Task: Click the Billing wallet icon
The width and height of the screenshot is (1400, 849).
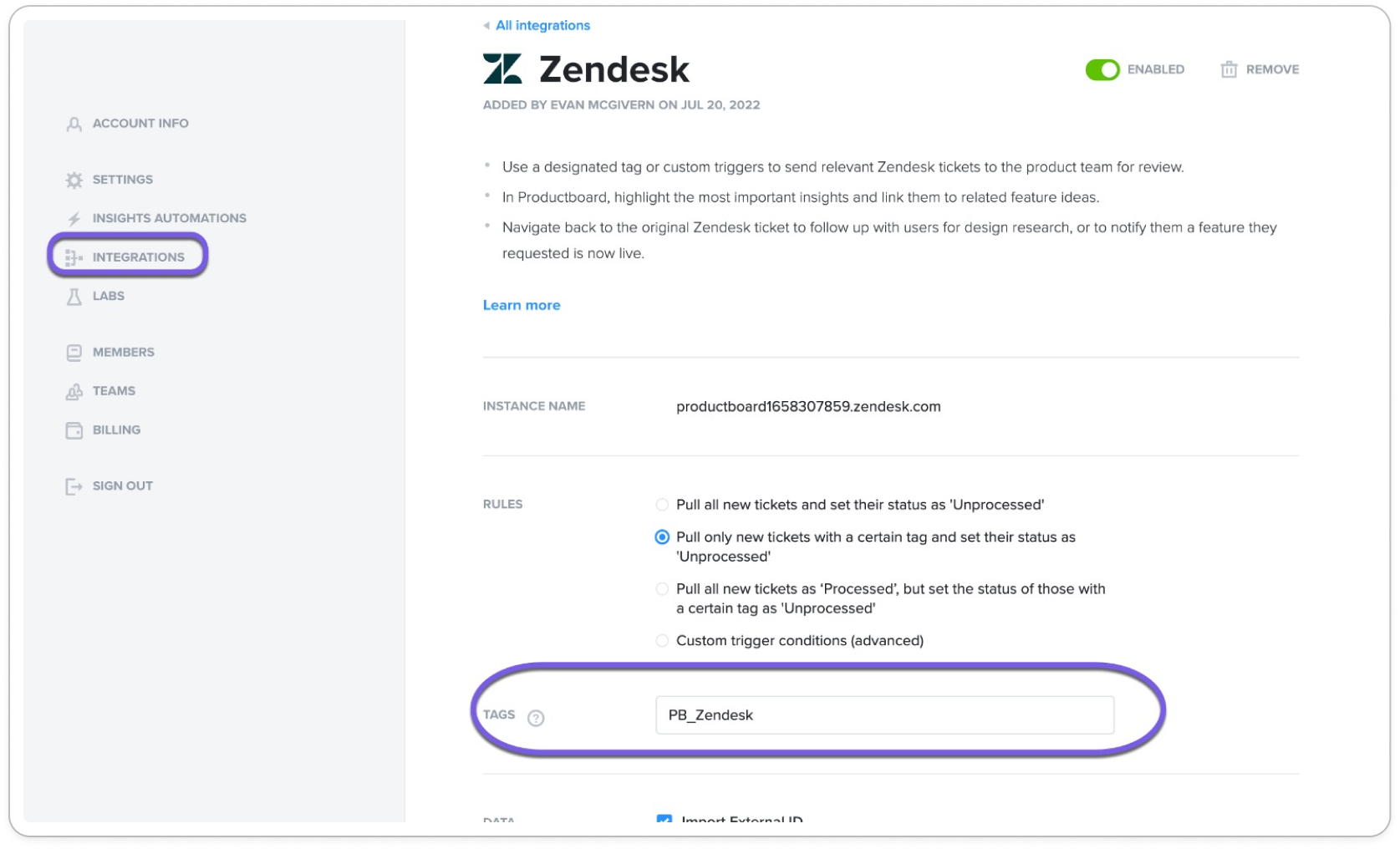Action: (74, 430)
